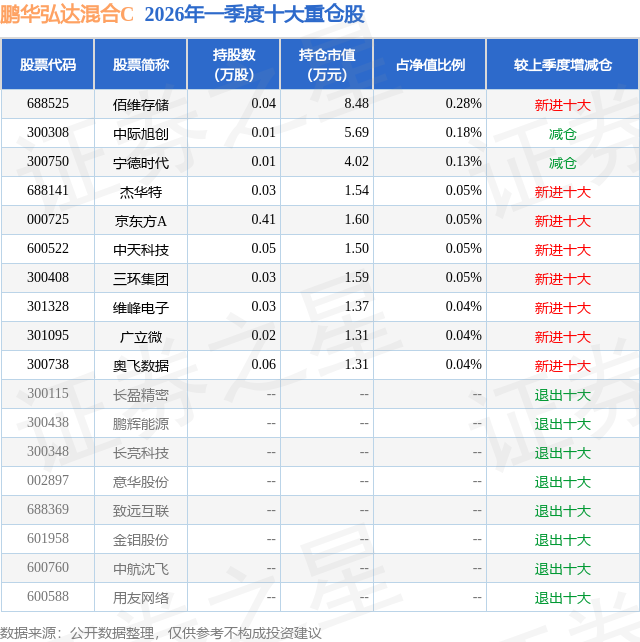Viewport: 640px width, 642px height.
Task: Select stock code 600760
Action: tap(48, 569)
